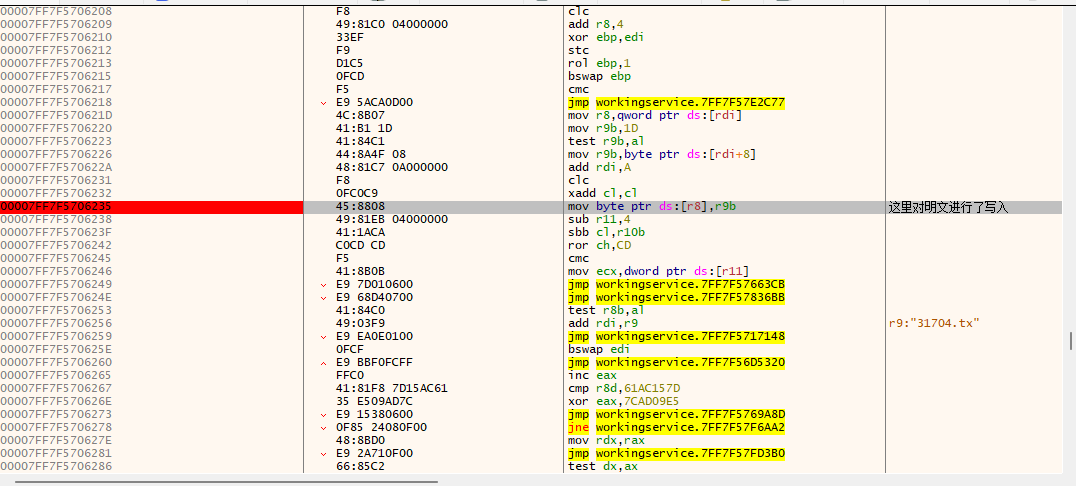
Task: Select mov r8,qword ptr ds:[rdi] instruction
Action: click(x=655, y=115)
